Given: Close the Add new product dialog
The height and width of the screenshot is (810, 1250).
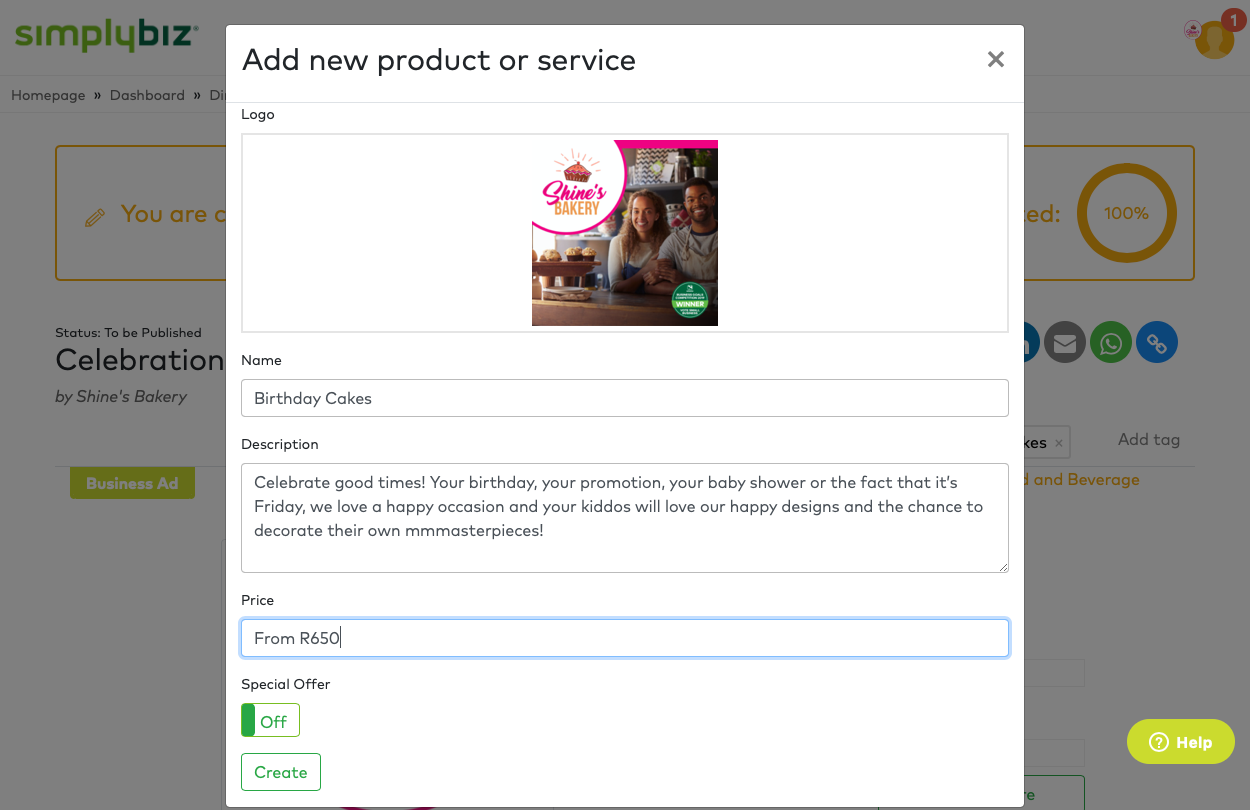Looking at the screenshot, I should pos(995,60).
